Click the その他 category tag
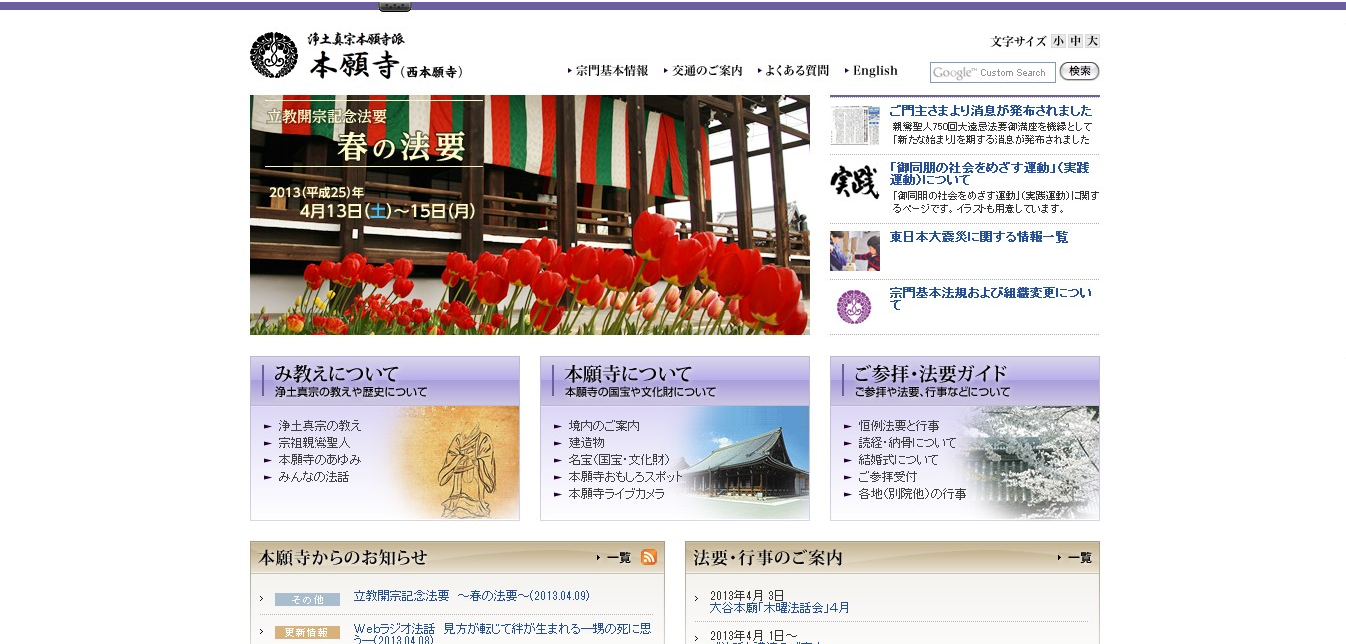 pos(307,599)
